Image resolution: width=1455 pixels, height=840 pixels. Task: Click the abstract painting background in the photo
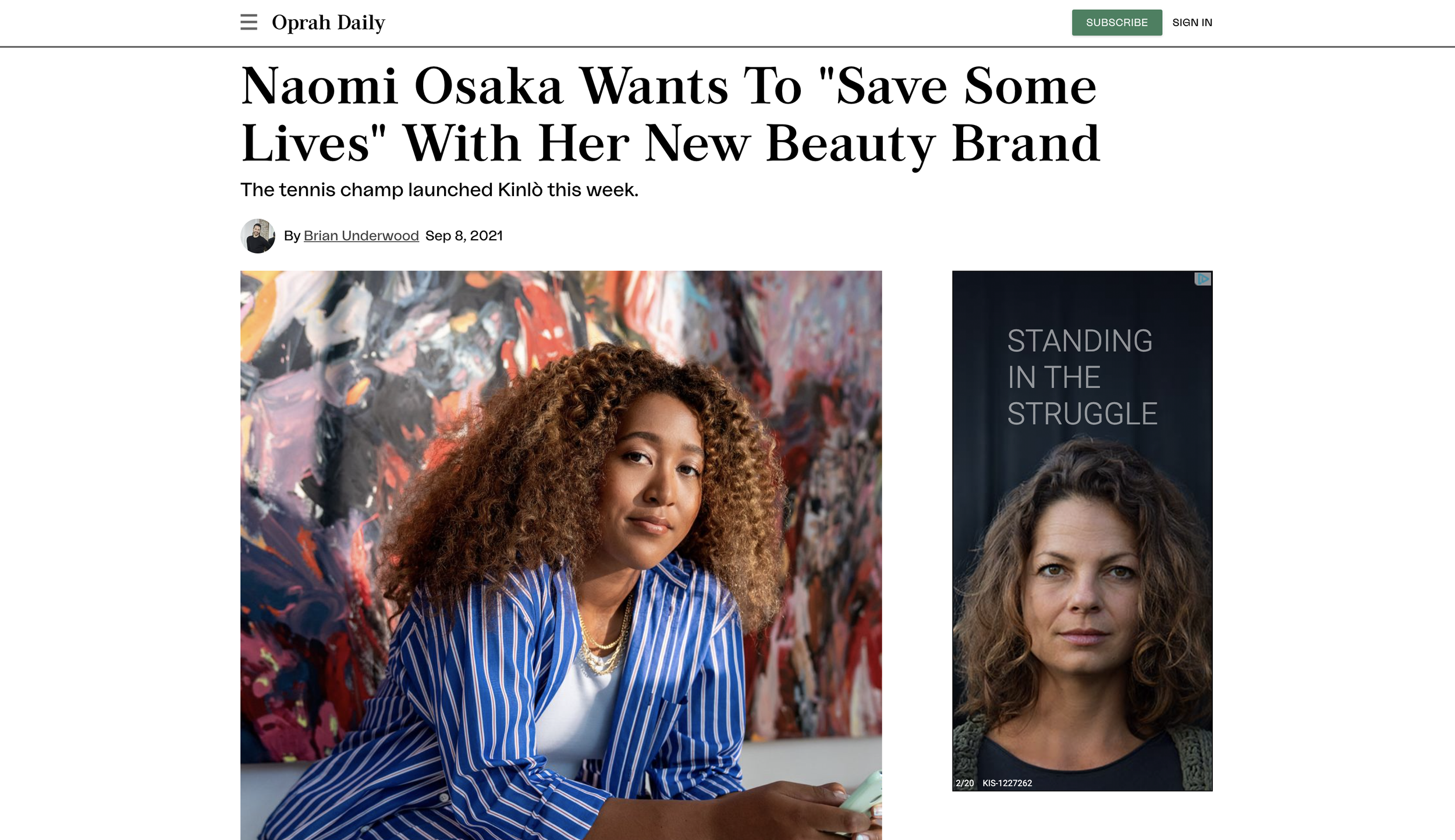coord(349,407)
